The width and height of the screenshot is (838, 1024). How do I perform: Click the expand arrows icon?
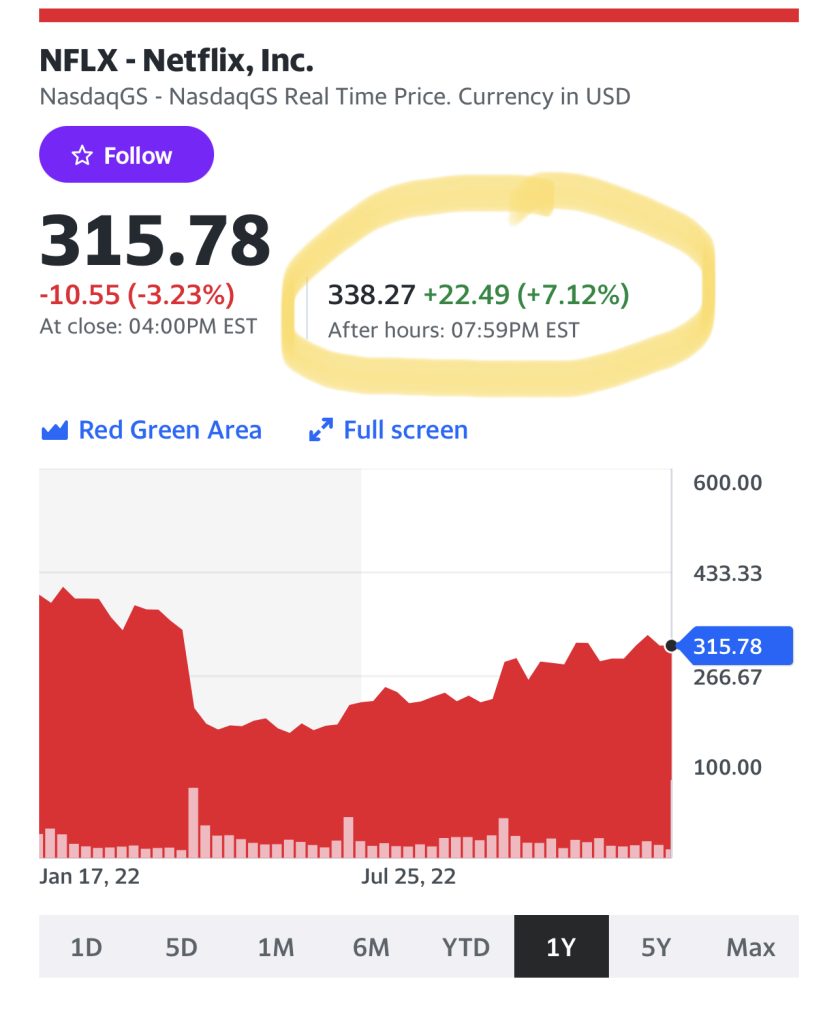tap(321, 430)
